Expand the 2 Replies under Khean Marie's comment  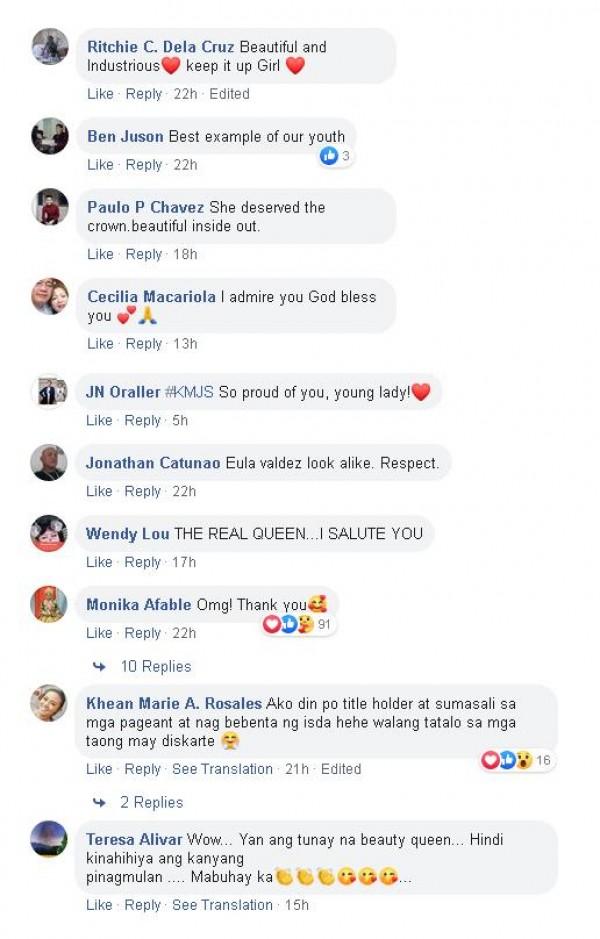click(x=151, y=802)
